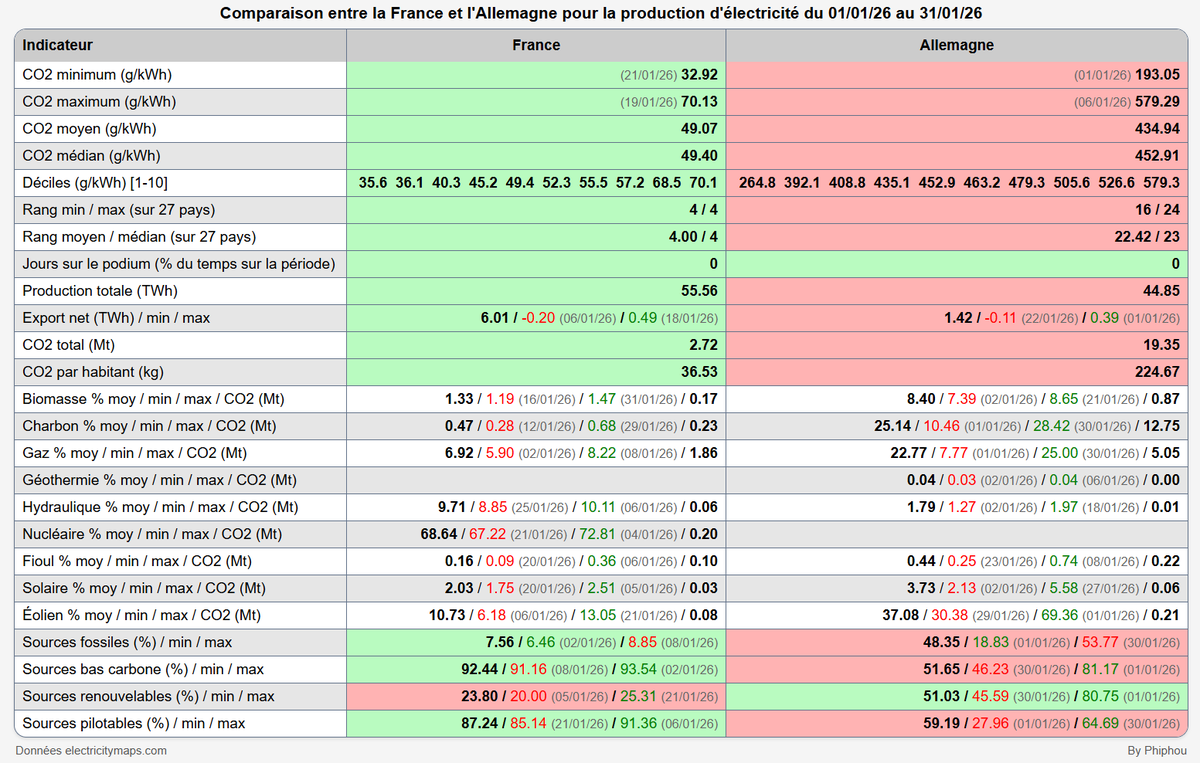Select the France column header

pyautogui.click(x=536, y=45)
